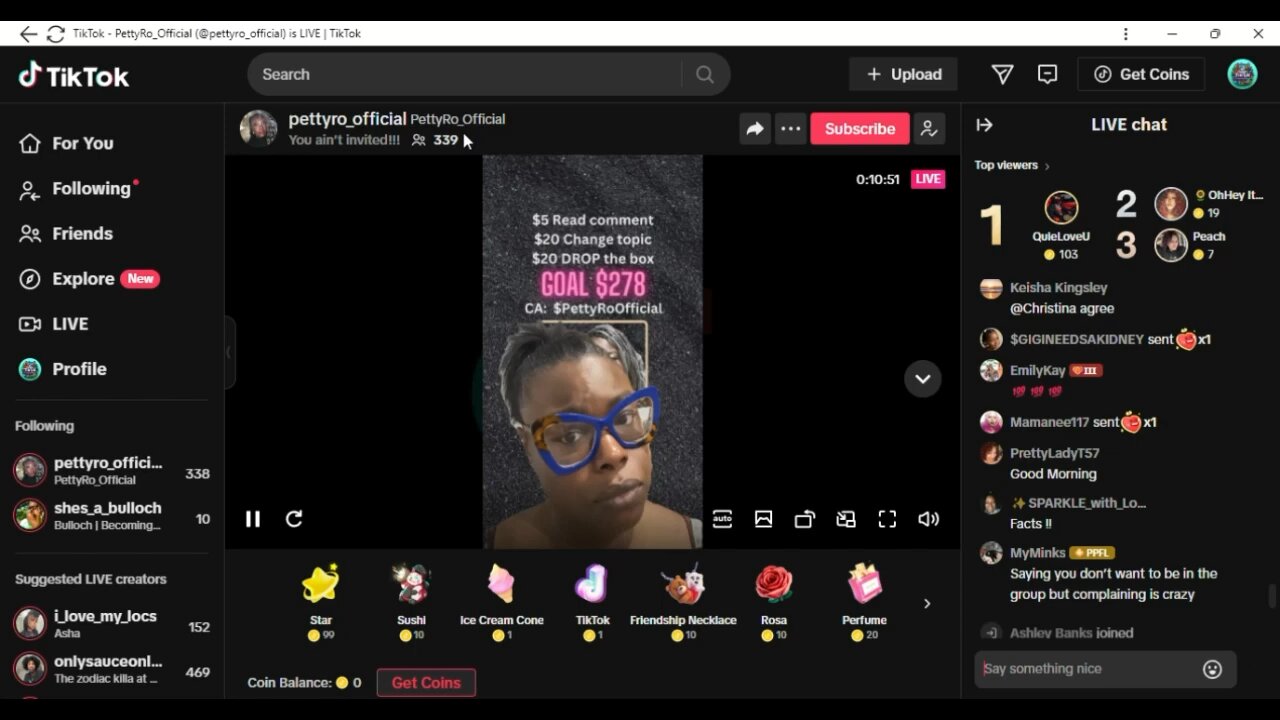
Task: Open the streamer's profile avatar
Action: (x=258, y=128)
